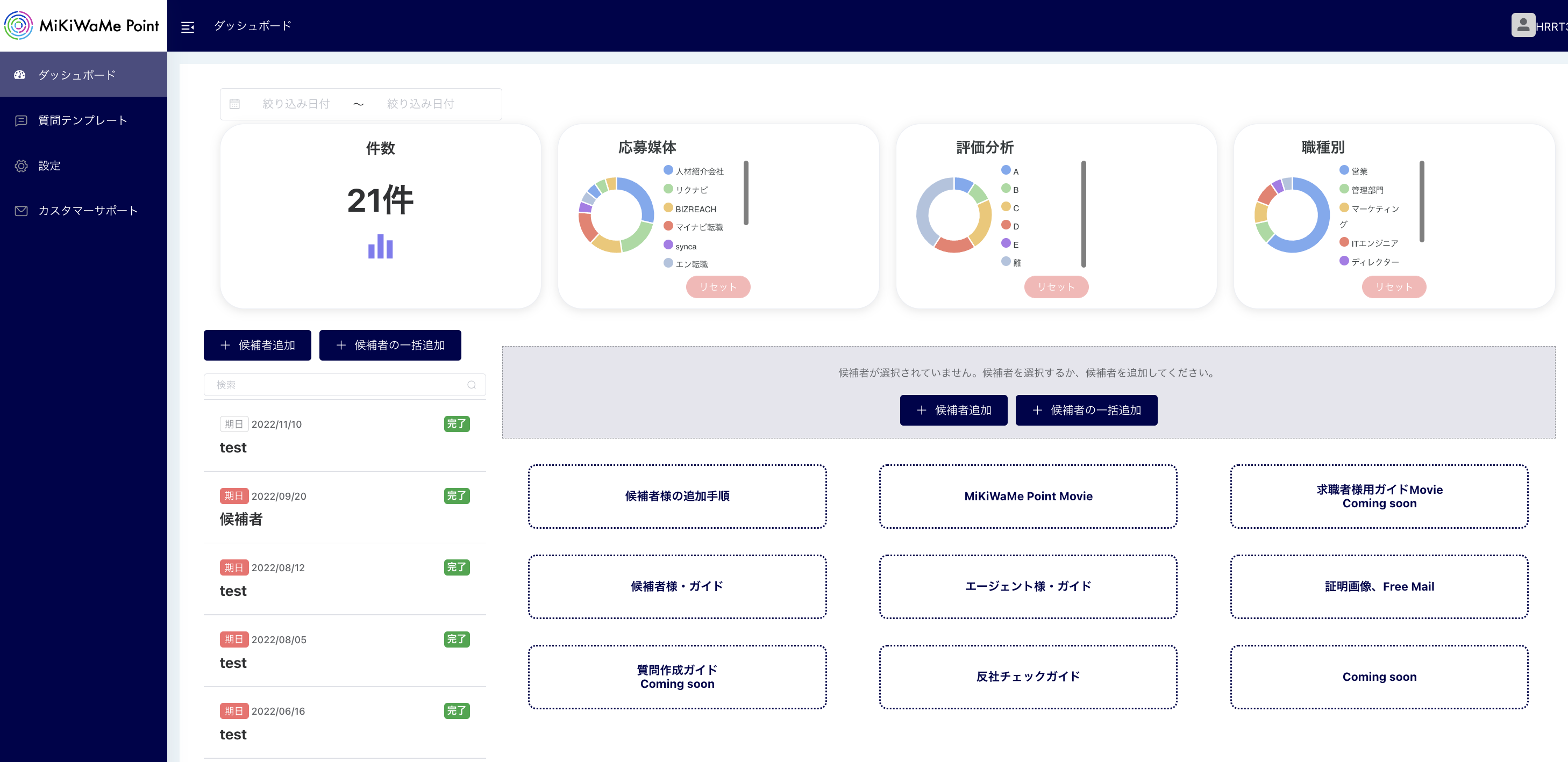Click the purple bar chart icon in 件数 card
This screenshot has height=762, width=1568.
(x=379, y=247)
